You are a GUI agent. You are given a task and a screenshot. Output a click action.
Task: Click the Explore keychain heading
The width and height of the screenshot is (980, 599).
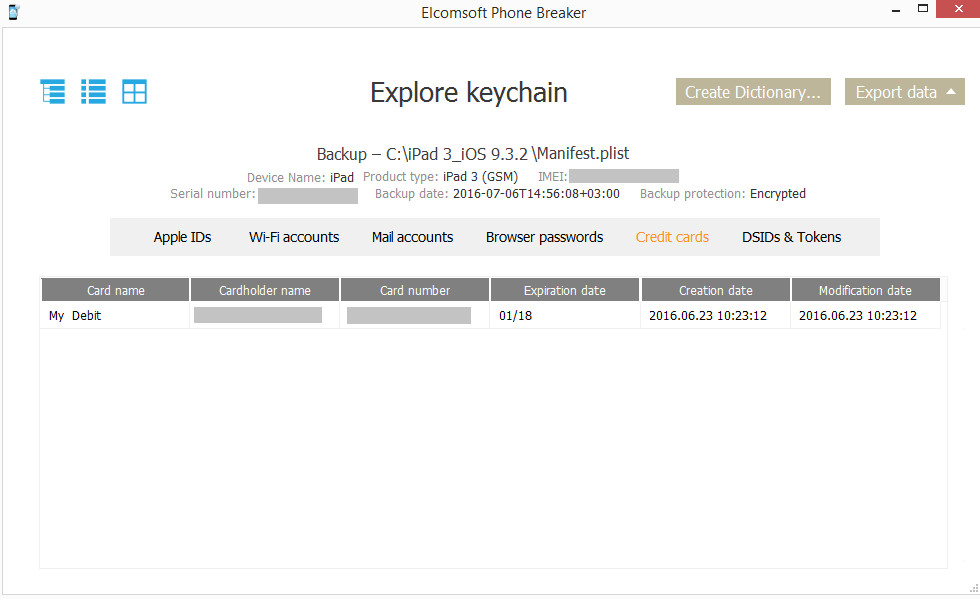click(x=469, y=93)
